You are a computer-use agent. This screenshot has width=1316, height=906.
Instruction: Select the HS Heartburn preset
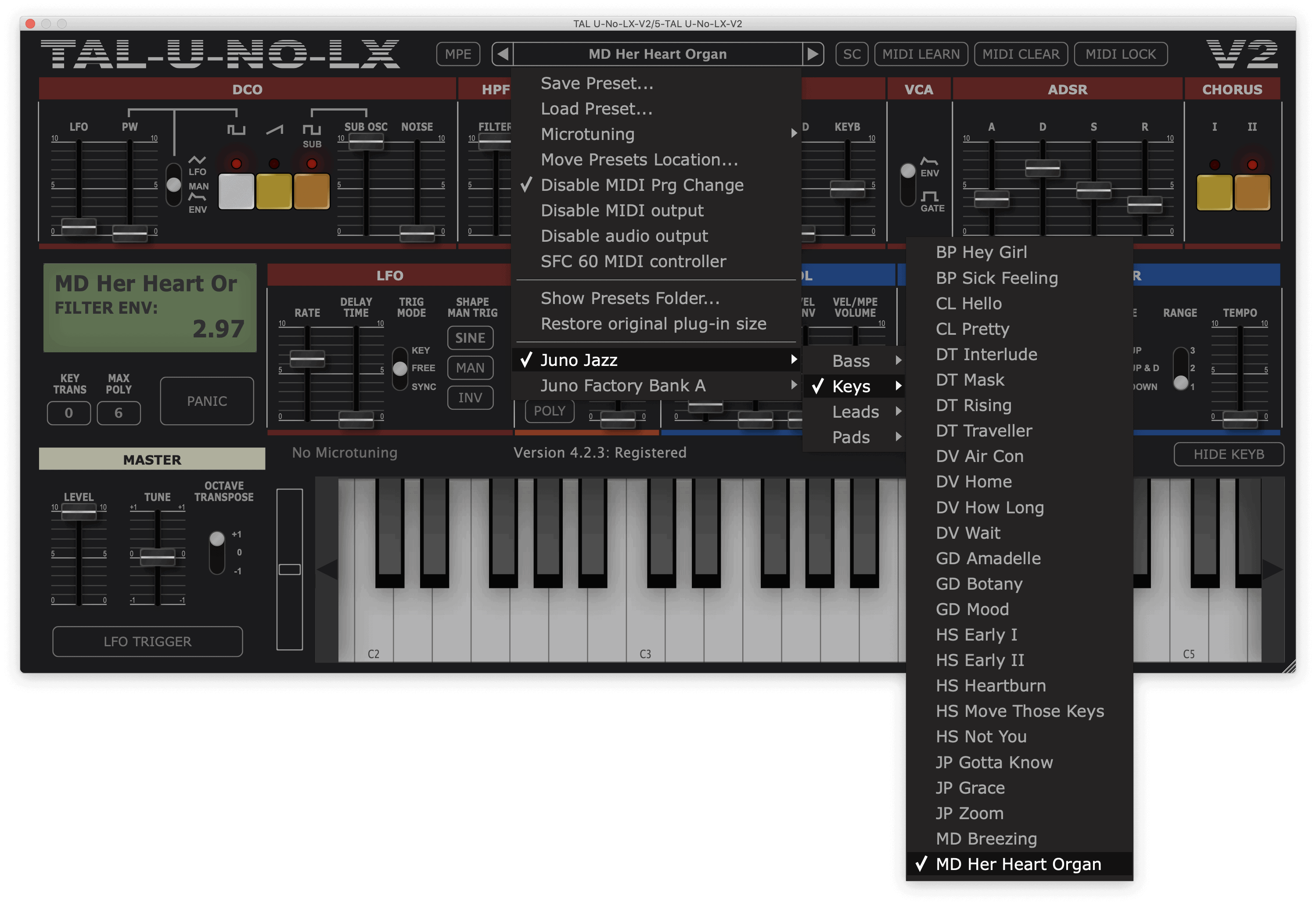pos(991,685)
